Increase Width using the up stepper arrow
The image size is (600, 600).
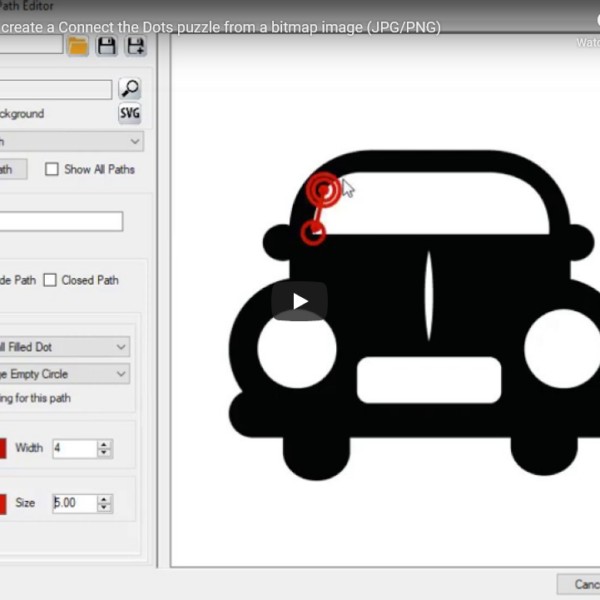coord(104,444)
